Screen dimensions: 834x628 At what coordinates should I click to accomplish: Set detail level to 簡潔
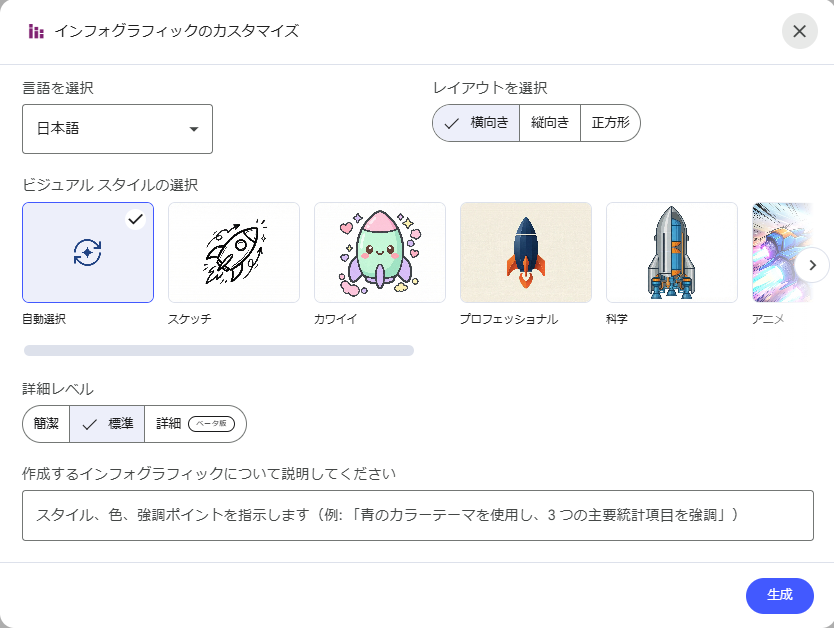[45, 423]
